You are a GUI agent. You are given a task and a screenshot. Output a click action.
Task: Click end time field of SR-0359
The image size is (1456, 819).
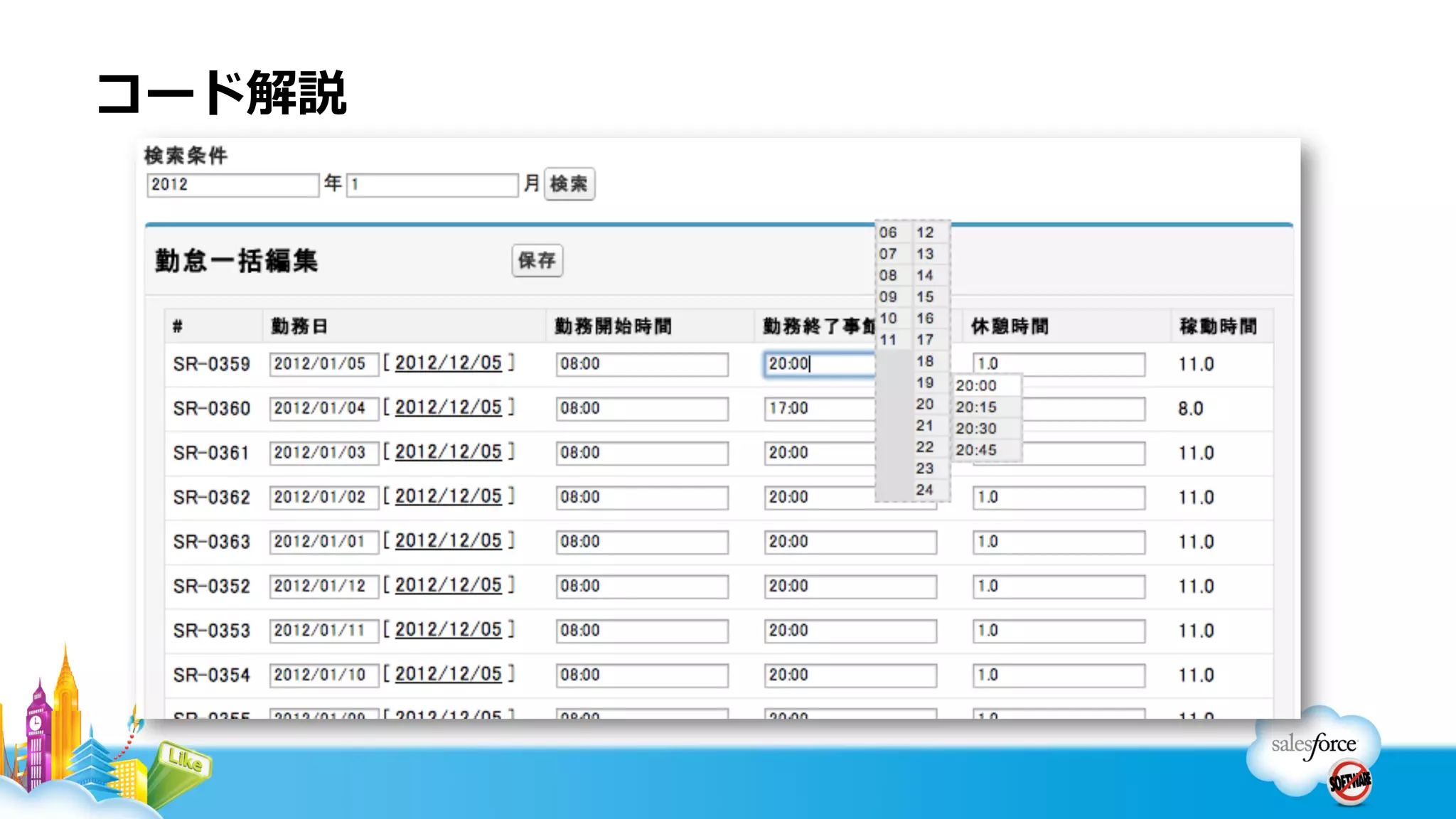point(818,364)
